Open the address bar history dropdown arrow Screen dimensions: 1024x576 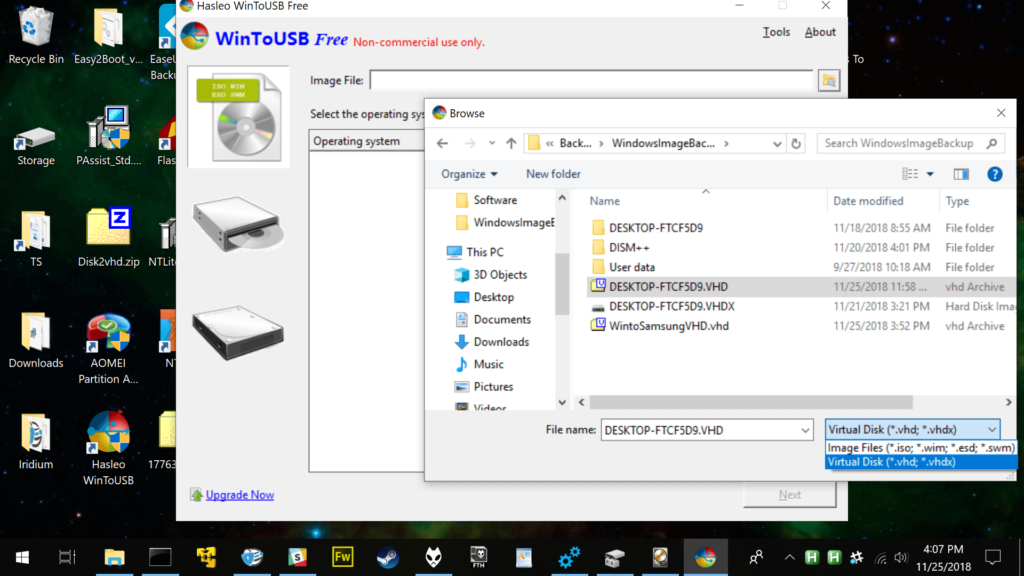click(777, 143)
